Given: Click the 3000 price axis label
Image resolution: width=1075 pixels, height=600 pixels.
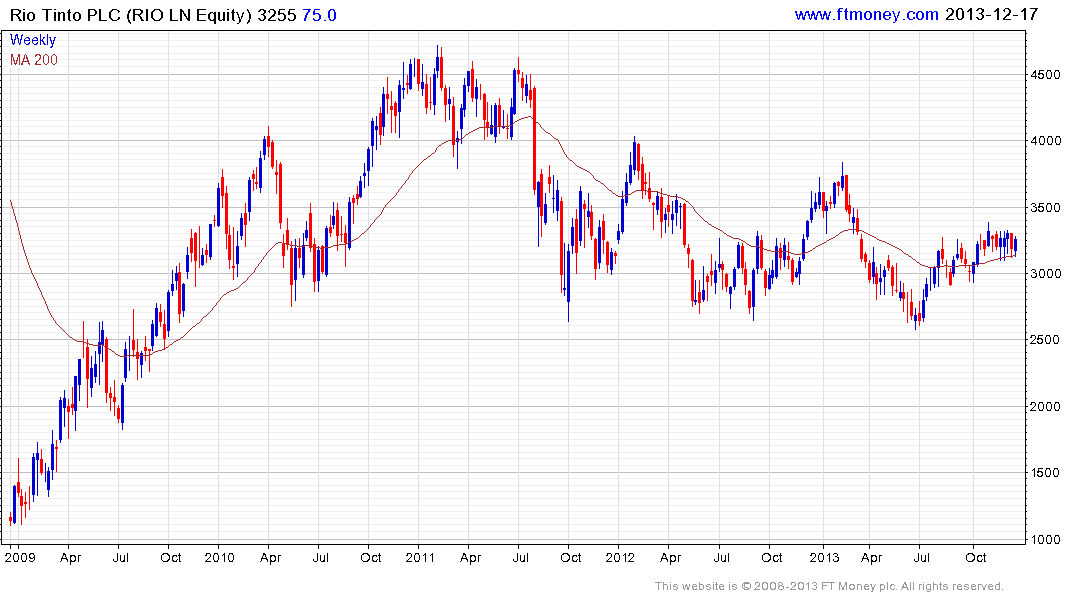Looking at the screenshot, I should pos(1046,274).
